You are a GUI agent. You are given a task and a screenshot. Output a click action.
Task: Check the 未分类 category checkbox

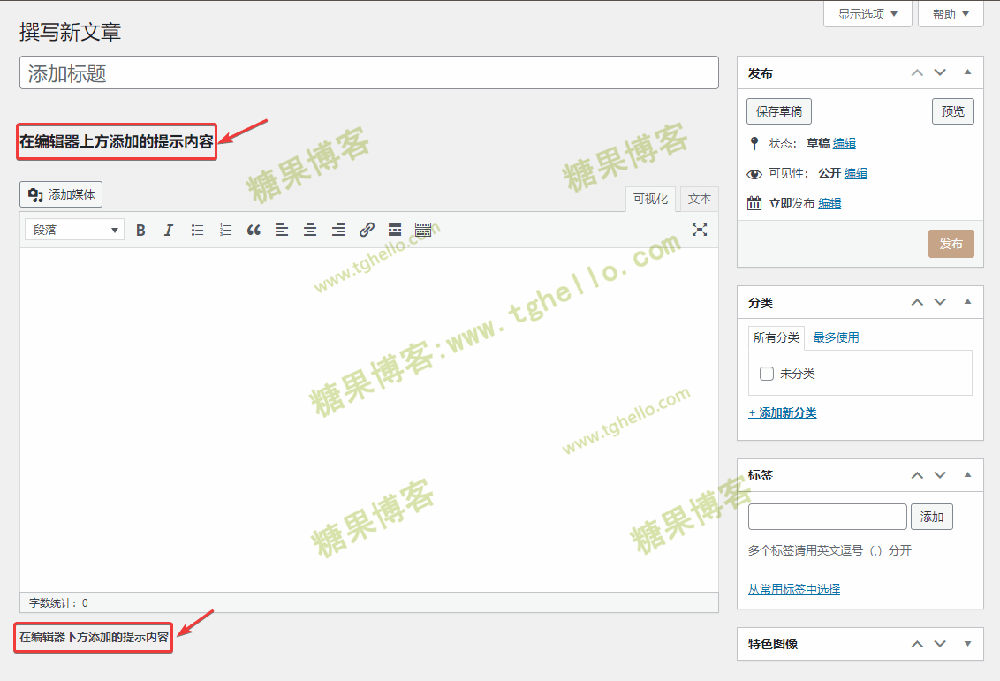[x=767, y=374]
